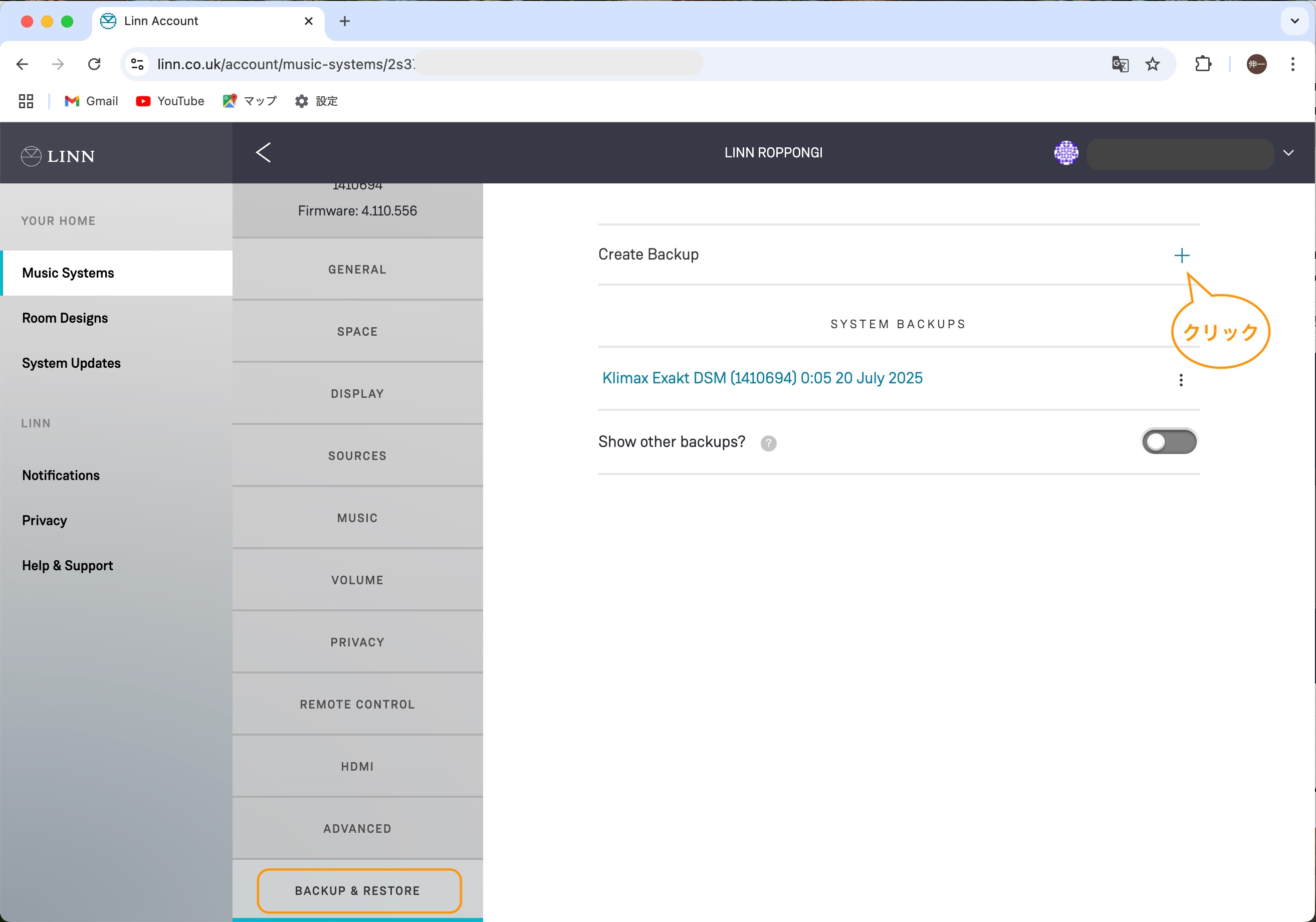The width and height of the screenshot is (1316, 922).
Task: Open Room Designs in sidebar
Action: [x=65, y=318]
